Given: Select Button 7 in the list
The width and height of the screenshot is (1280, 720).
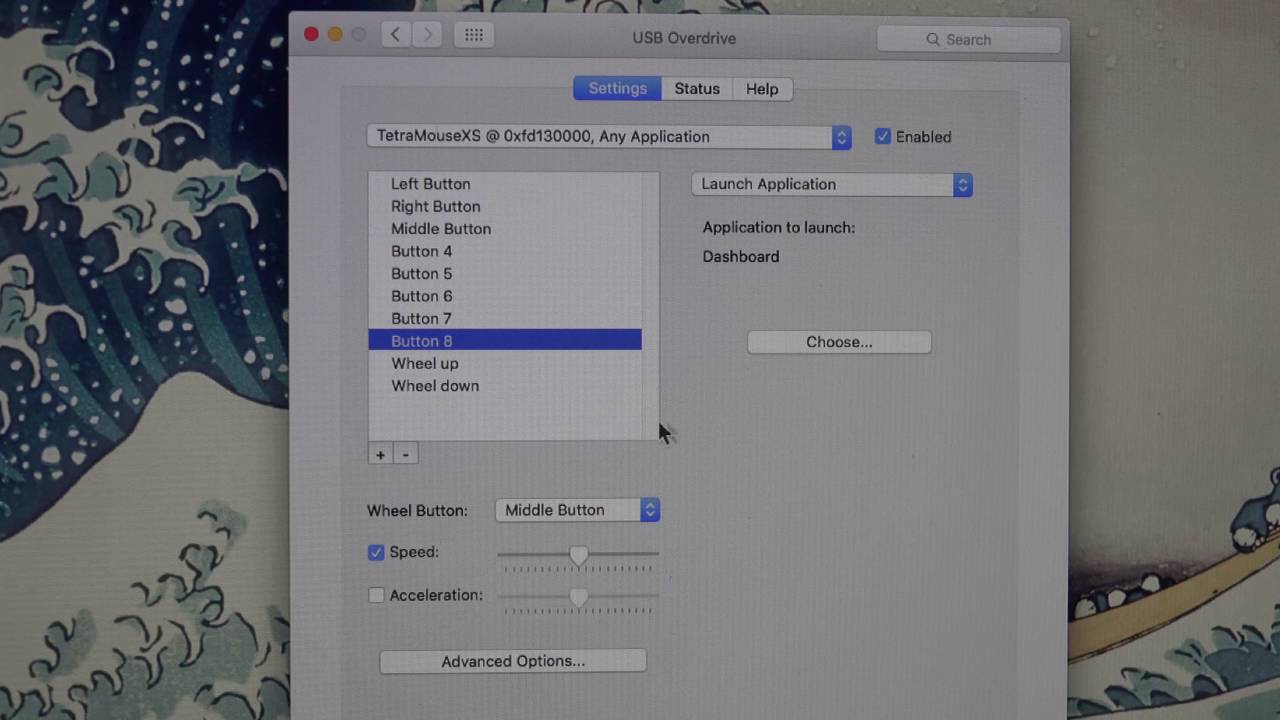Looking at the screenshot, I should point(505,319).
